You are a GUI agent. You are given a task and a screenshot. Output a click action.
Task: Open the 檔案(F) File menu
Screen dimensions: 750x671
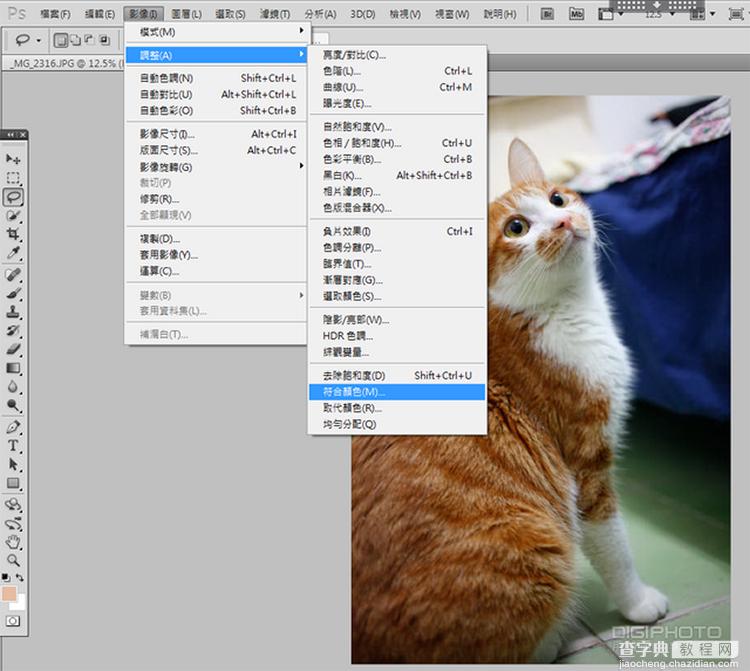tap(55, 14)
